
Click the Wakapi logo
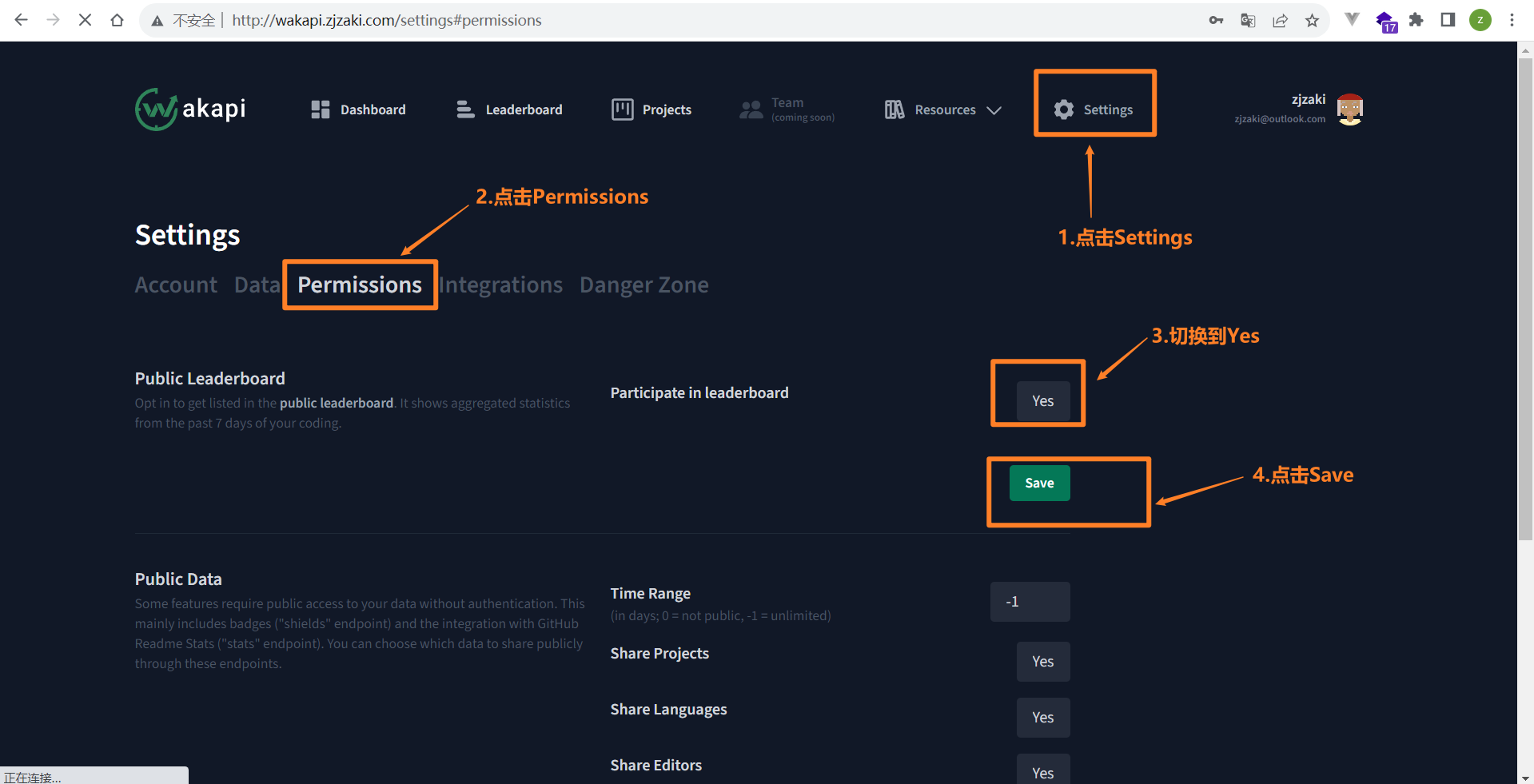pos(190,109)
